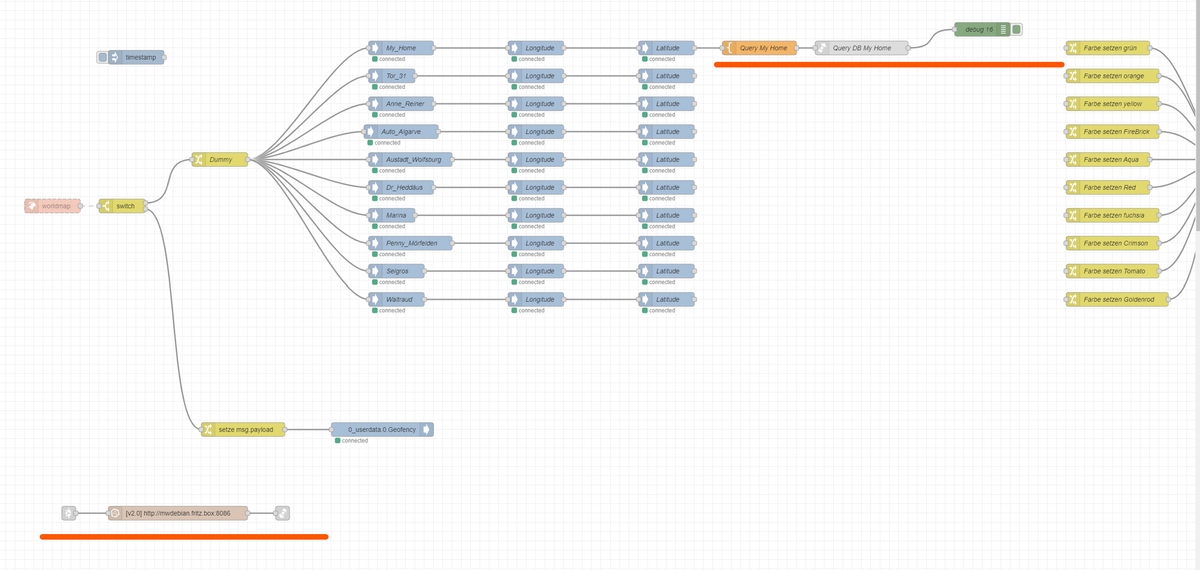Select the Longitude node in the Tor_31 row

(536, 76)
